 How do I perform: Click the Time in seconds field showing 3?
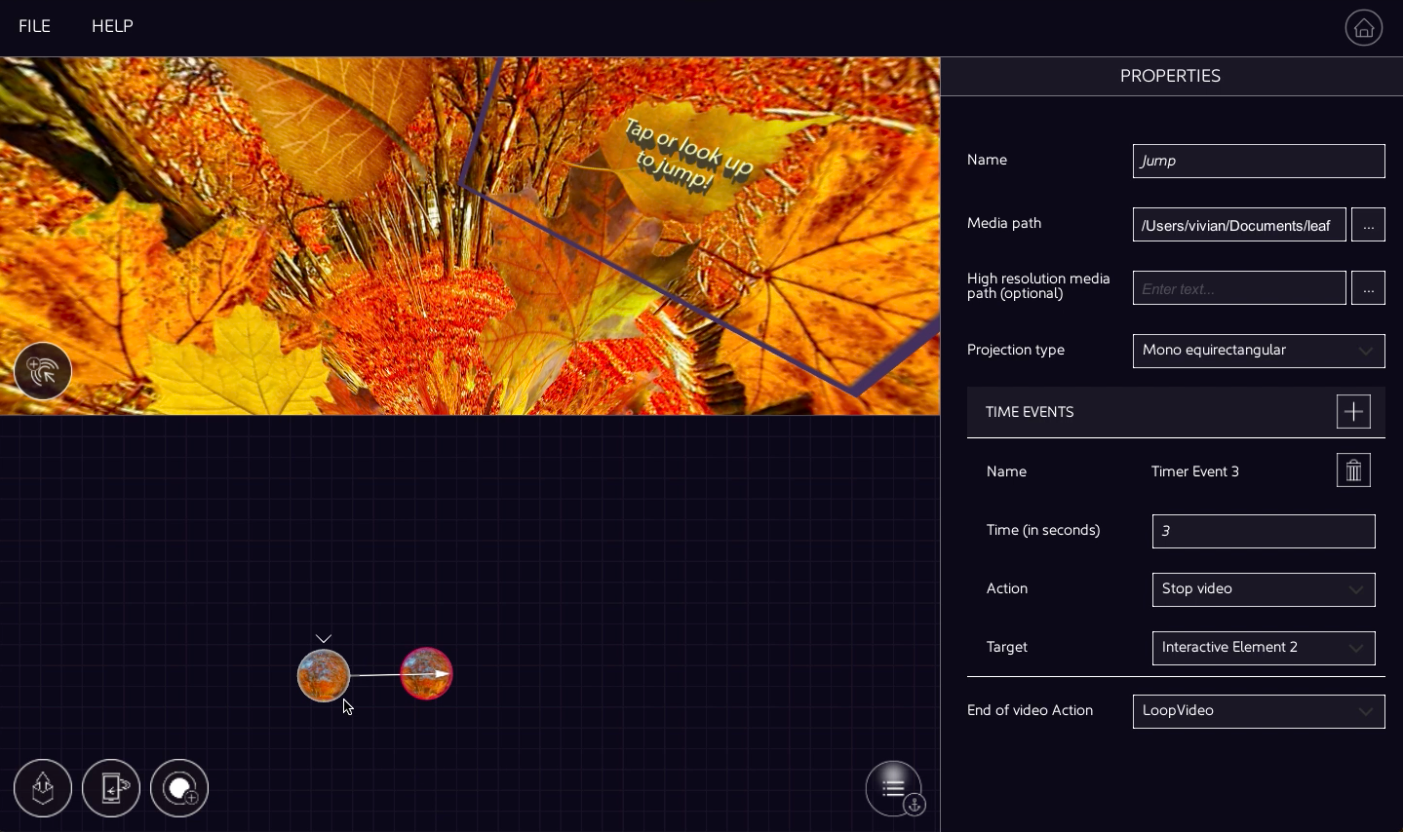point(1263,531)
